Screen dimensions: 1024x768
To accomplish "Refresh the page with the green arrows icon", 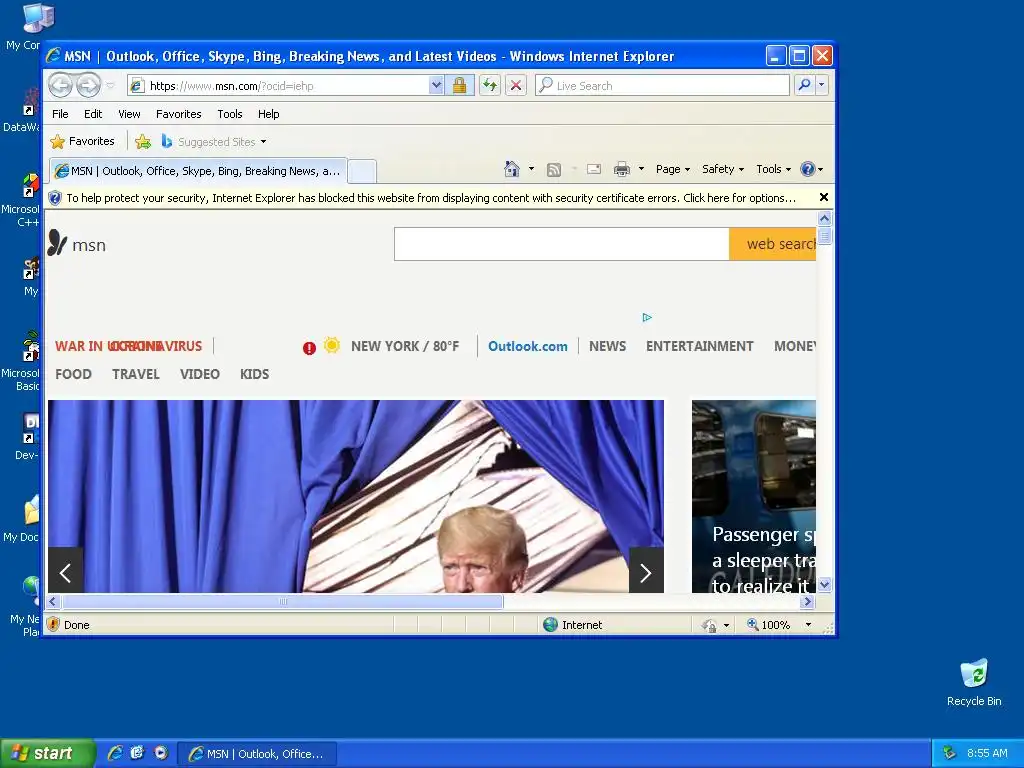I will coord(490,85).
